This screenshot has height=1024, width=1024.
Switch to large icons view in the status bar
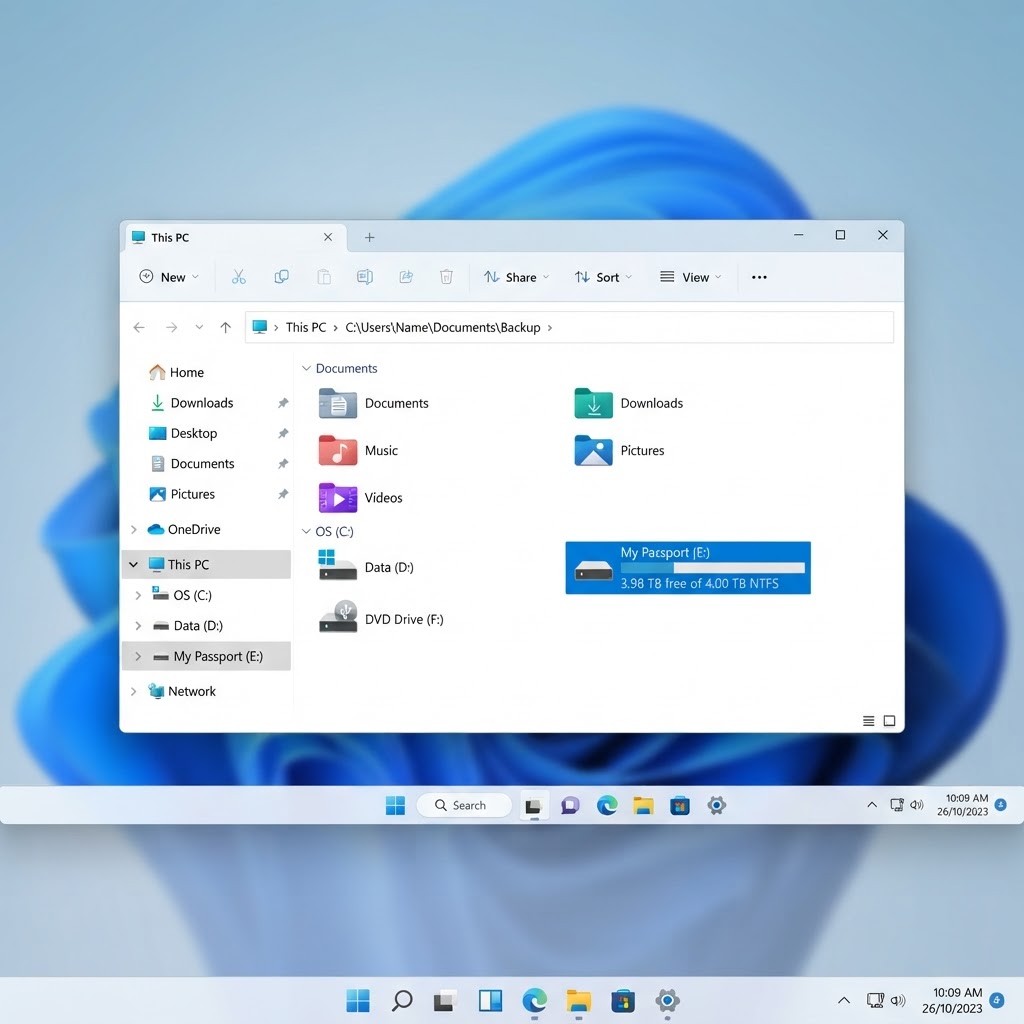click(x=889, y=721)
